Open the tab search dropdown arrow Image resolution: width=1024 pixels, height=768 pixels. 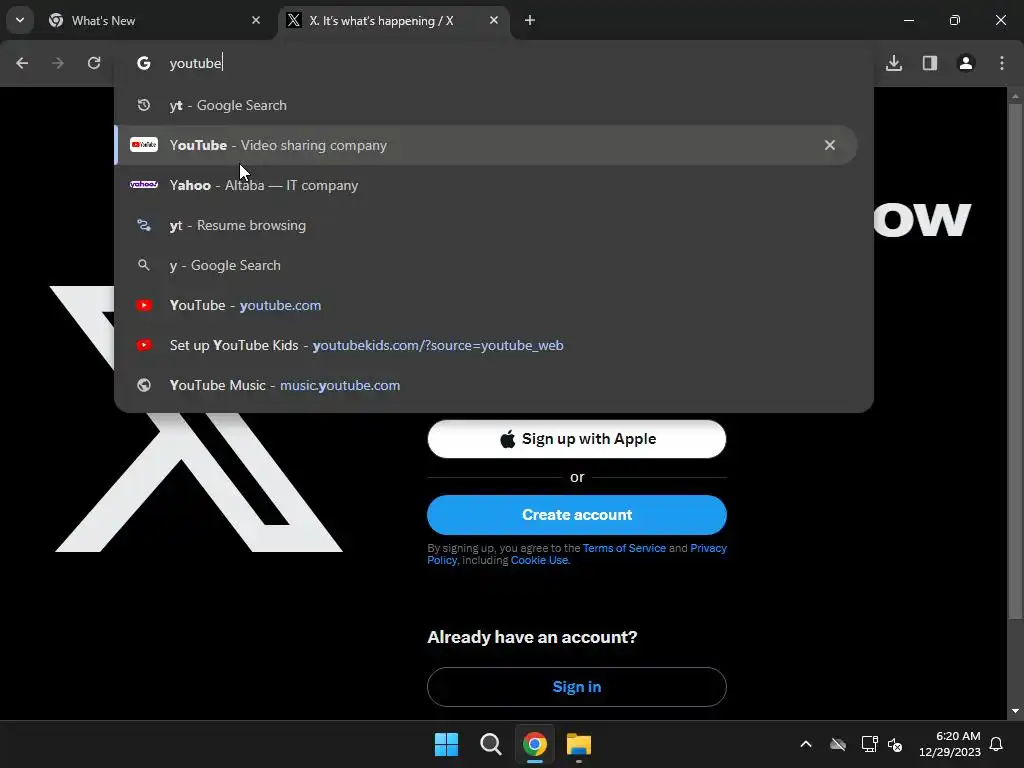(x=20, y=20)
